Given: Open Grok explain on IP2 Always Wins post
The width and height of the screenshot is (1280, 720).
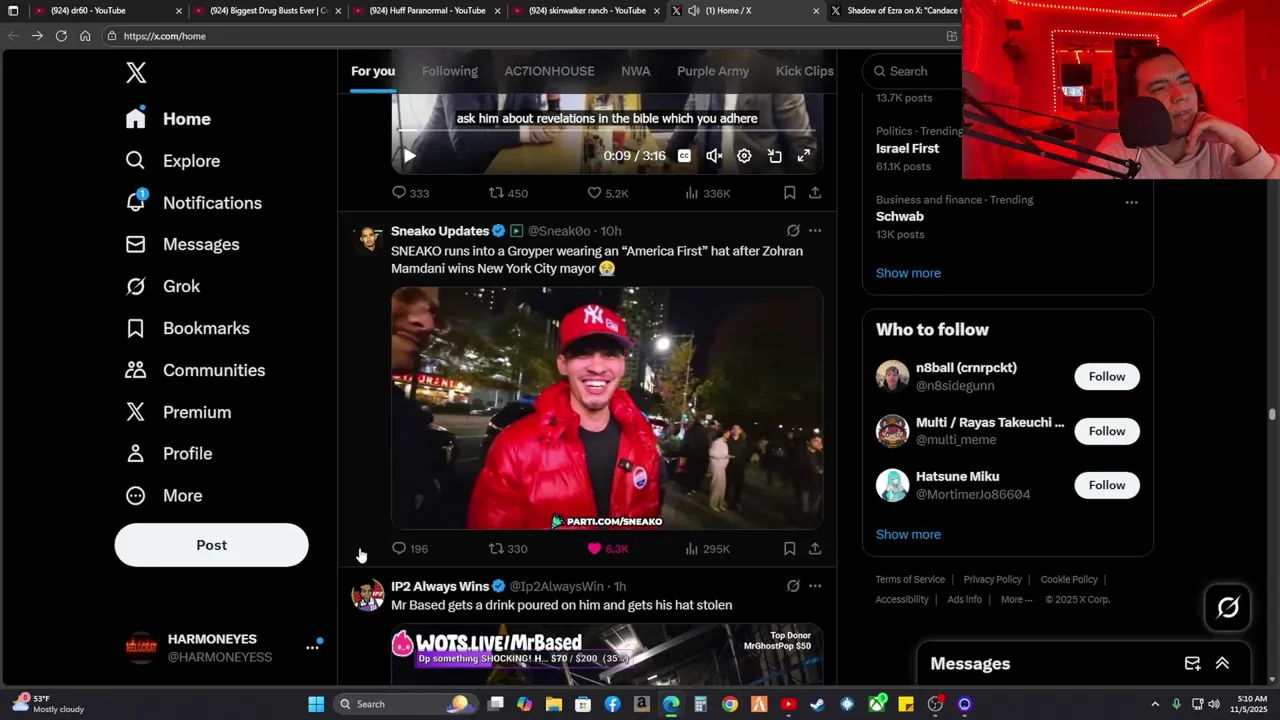Looking at the screenshot, I should coord(793,586).
